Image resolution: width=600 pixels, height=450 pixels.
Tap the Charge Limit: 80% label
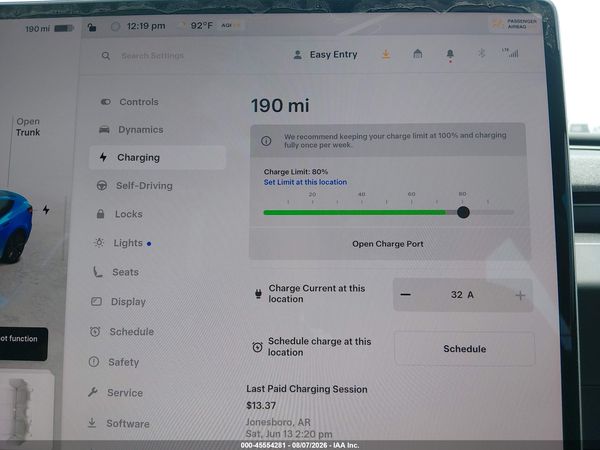pos(295,172)
